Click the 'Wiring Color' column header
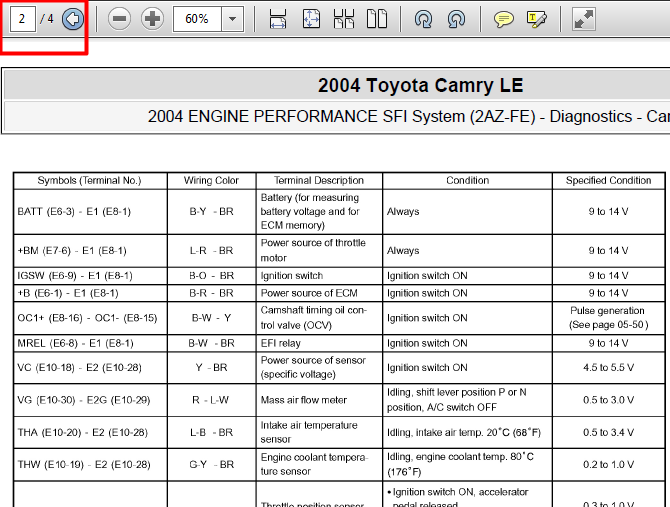This screenshot has width=670, height=507. tap(211, 181)
